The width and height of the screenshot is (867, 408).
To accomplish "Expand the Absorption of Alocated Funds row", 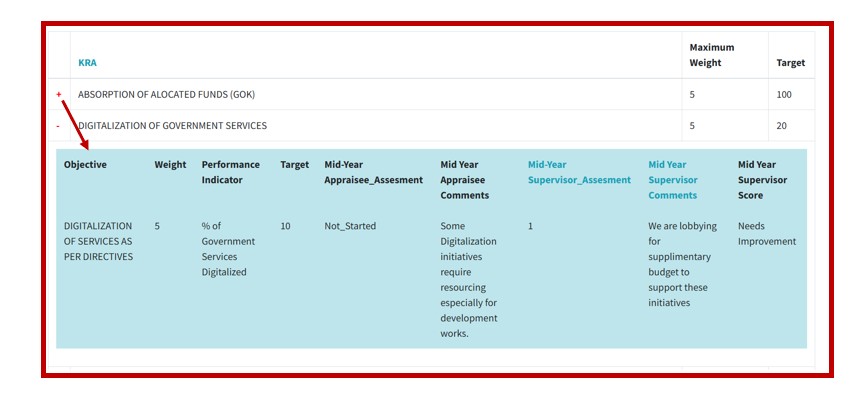I will tap(59, 94).
